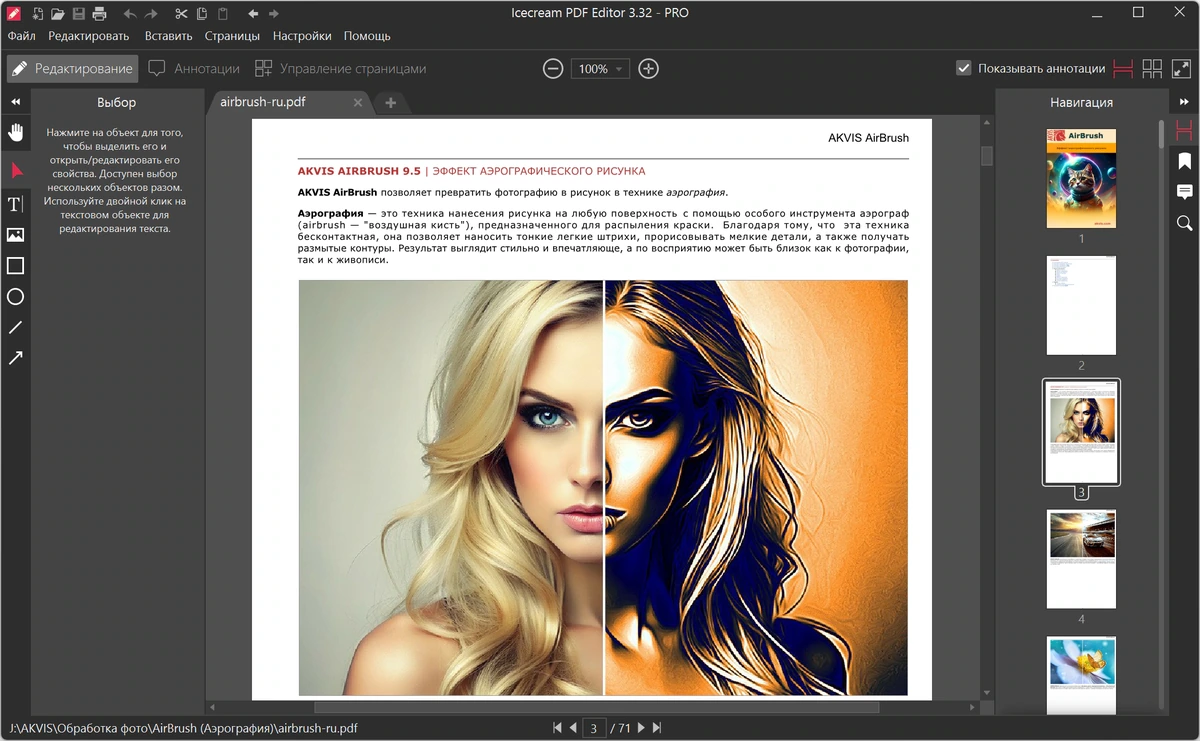Click the zoom in plus button

pyautogui.click(x=649, y=69)
